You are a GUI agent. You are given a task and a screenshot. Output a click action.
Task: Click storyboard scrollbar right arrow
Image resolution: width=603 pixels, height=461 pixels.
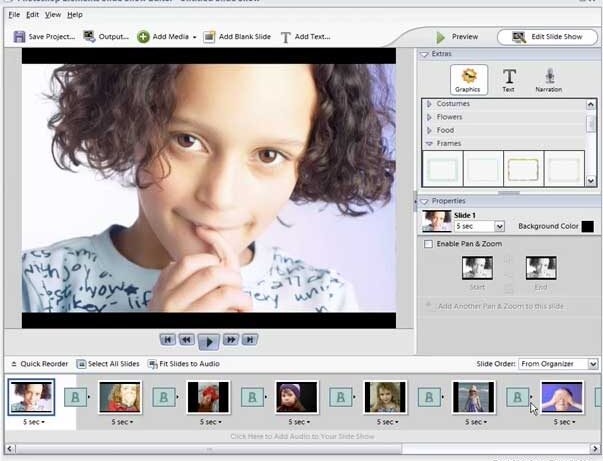(x=595, y=449)
